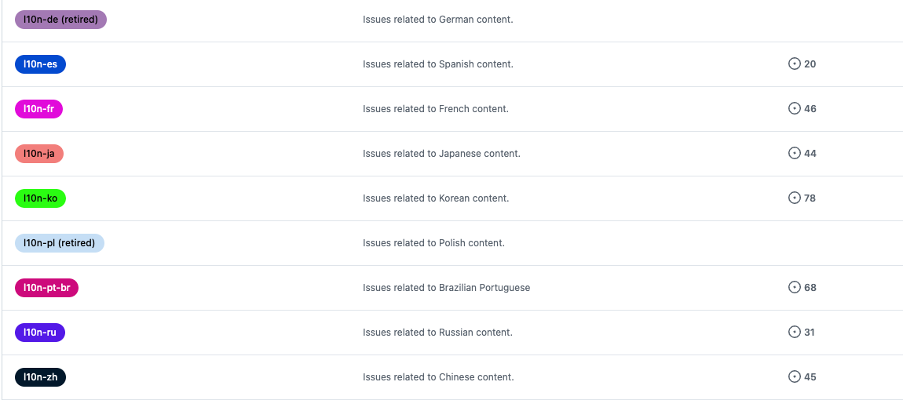Click the l10n-ja label badge
This screenshot has width=904, height=400.
[40, 154]
